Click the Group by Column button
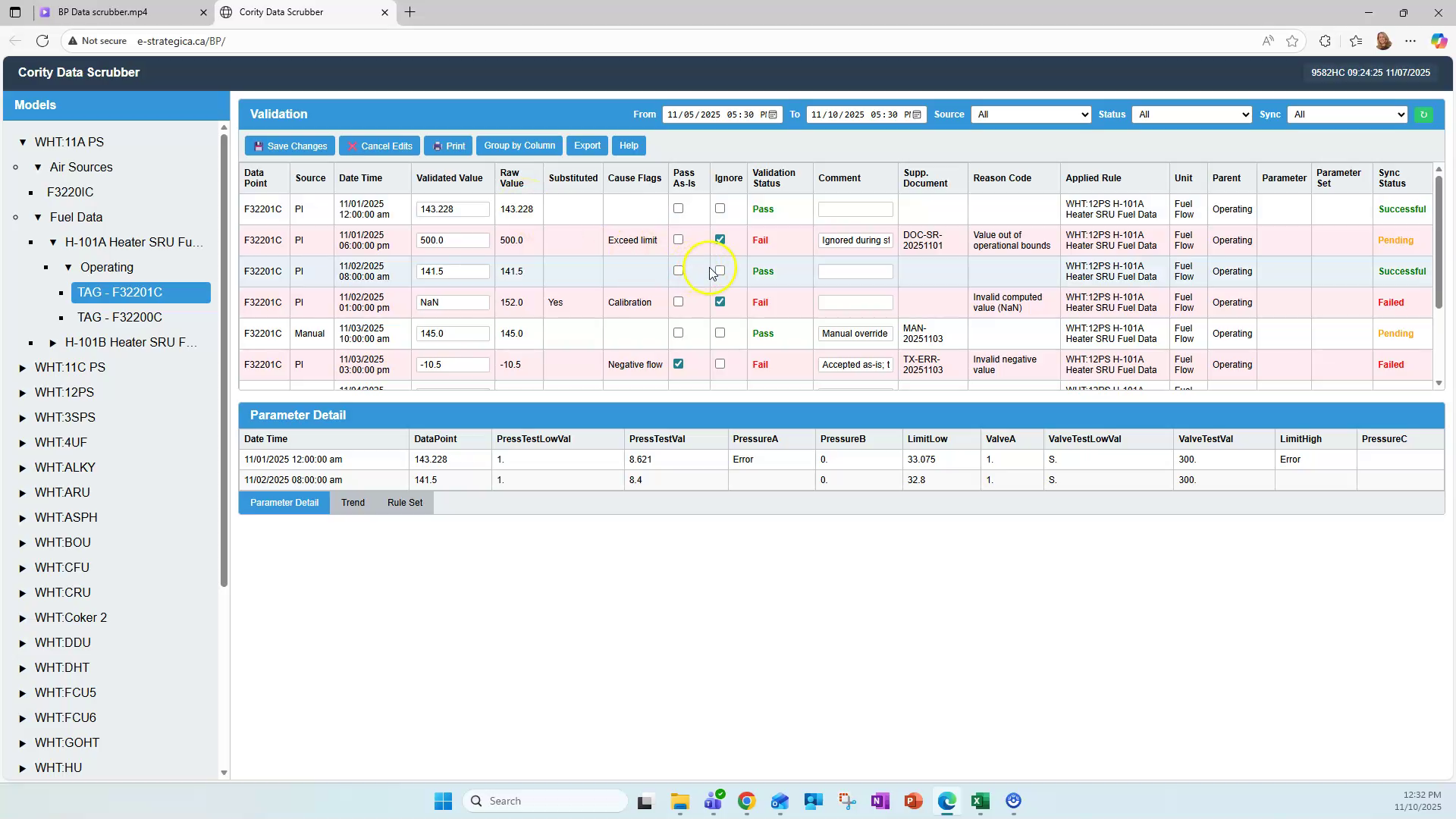 coord(519,146)
